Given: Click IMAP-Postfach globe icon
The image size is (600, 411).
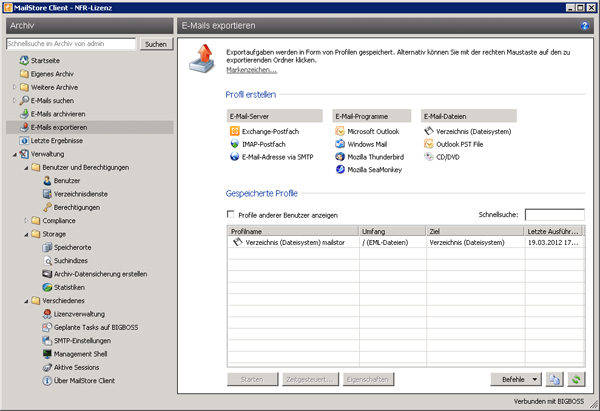Looking at the screenshot, I should pos(235,144).
